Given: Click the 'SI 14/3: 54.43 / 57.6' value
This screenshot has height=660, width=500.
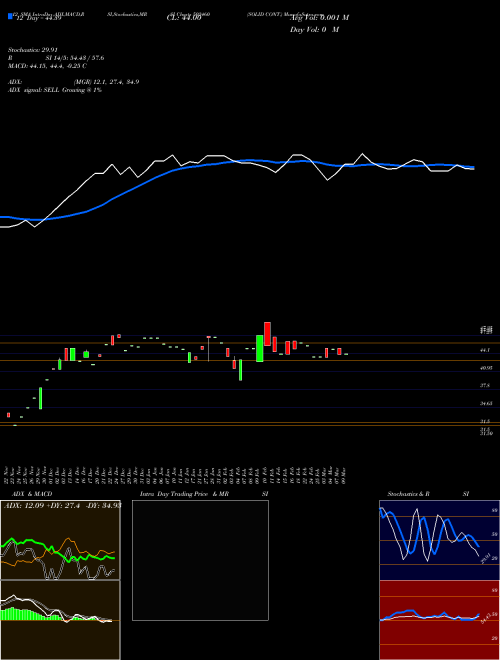Looking at the screenshot, I should coord(75,58).
